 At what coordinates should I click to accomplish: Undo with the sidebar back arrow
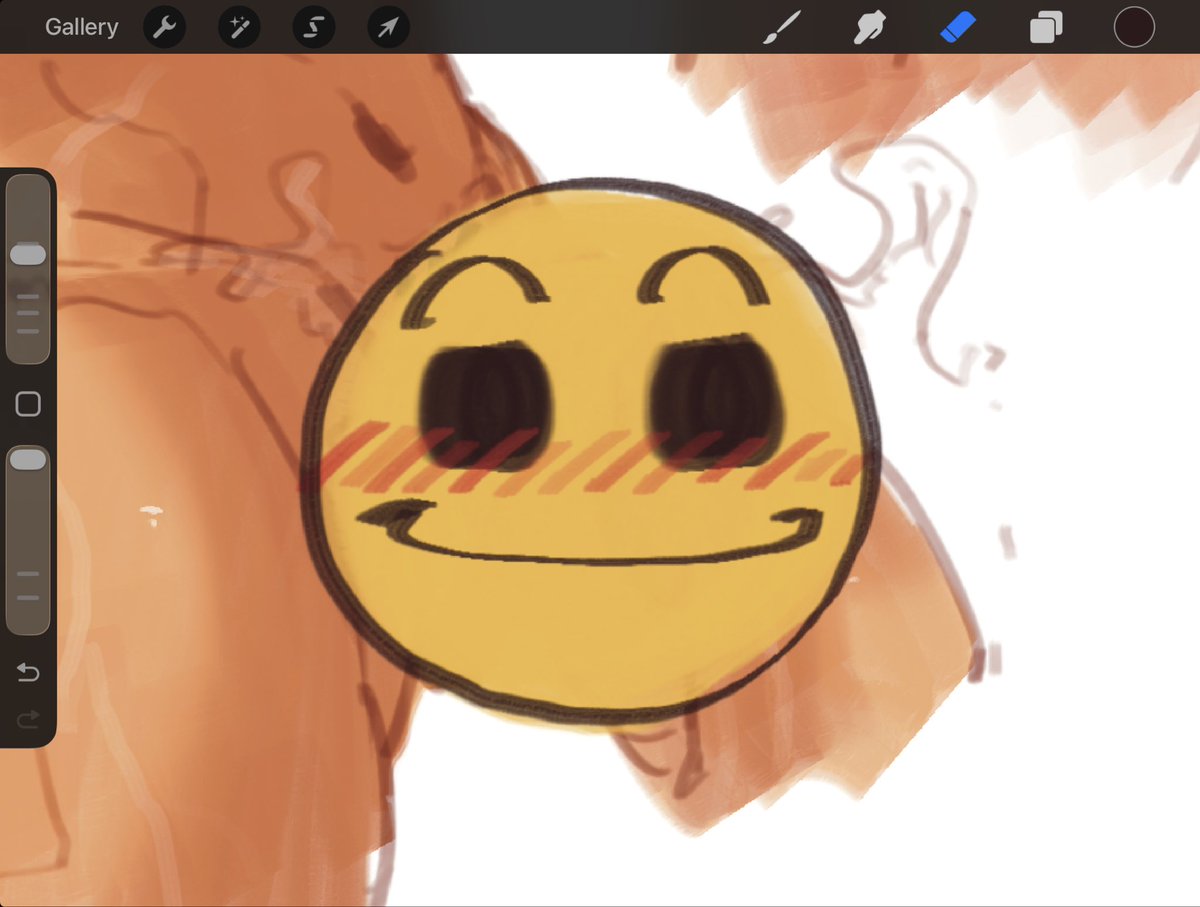click(x=28, y=673)
